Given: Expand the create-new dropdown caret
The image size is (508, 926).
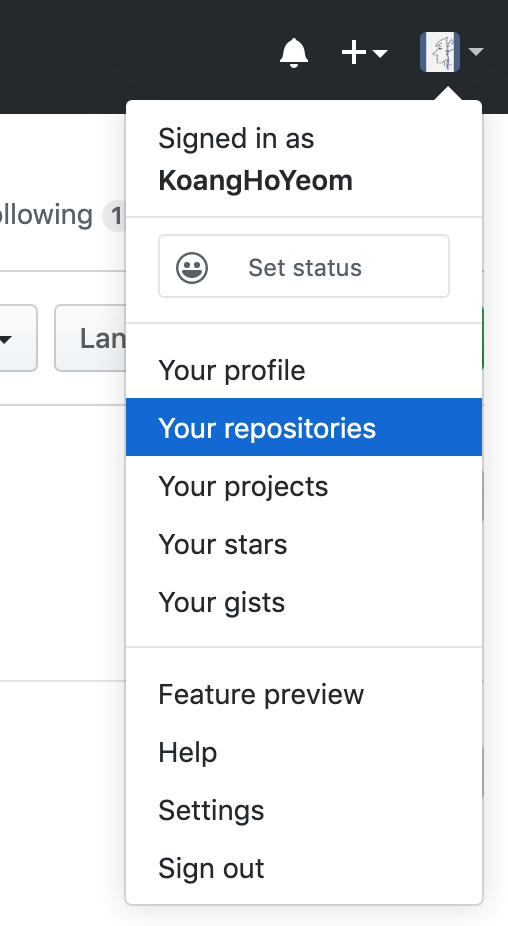Looking at the screenshot, I should (380, 54).
